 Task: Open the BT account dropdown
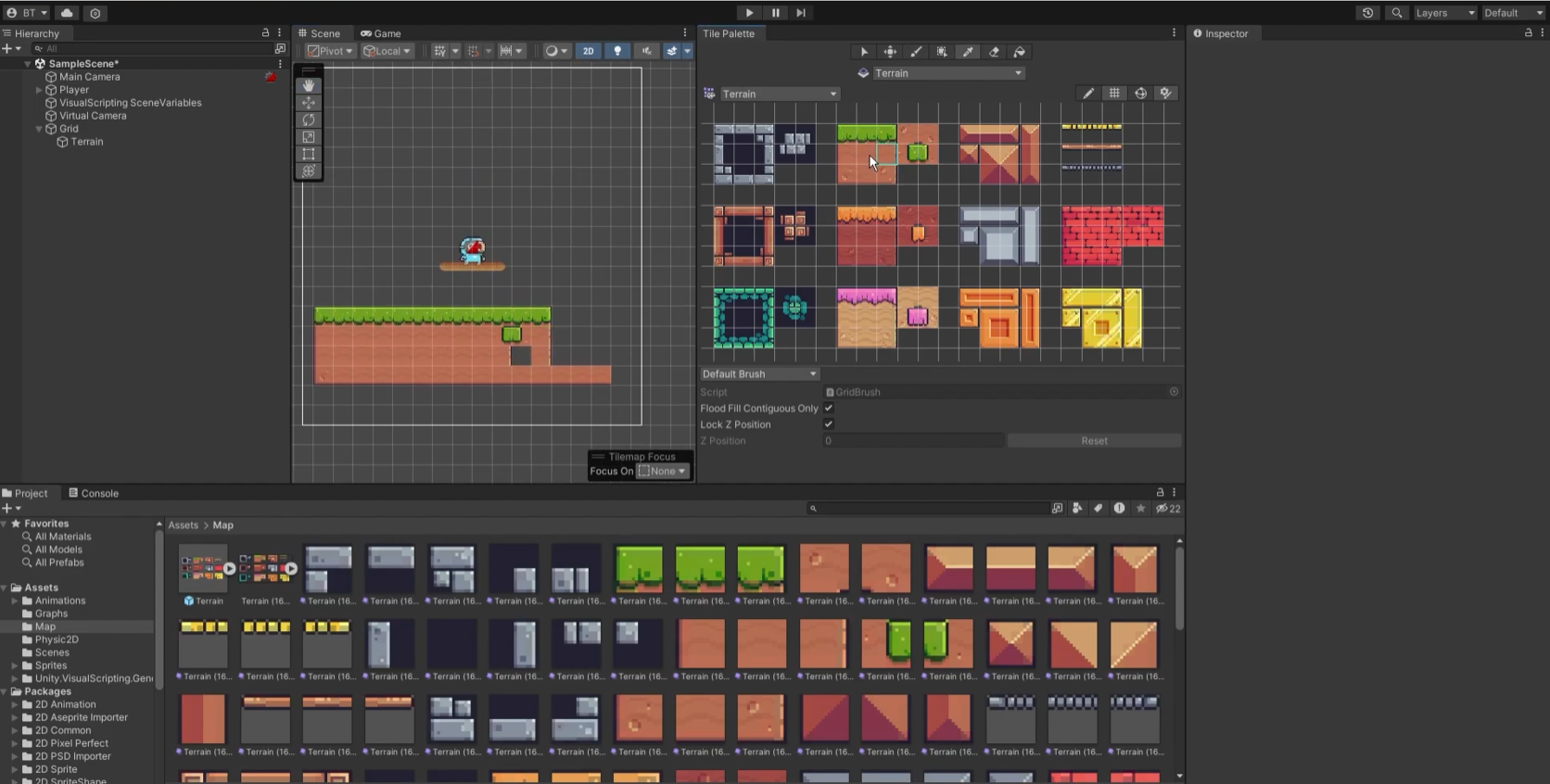[x=28, y=13]
